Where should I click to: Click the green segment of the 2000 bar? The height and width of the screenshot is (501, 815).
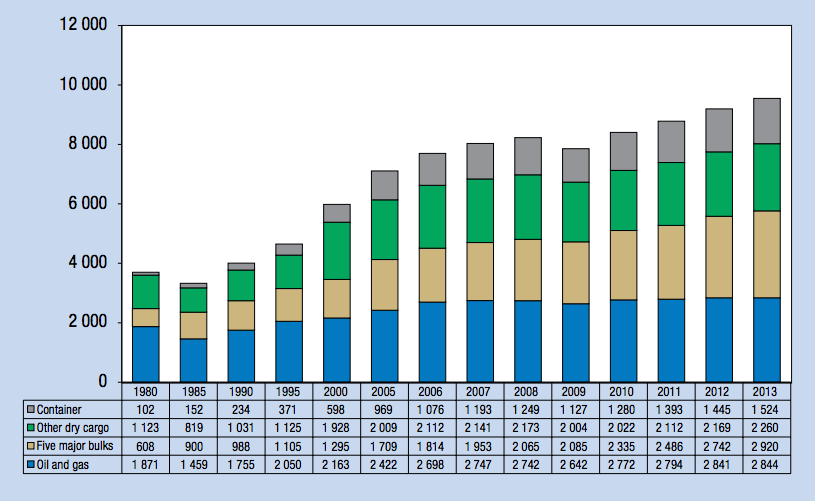tap(337, 251)
